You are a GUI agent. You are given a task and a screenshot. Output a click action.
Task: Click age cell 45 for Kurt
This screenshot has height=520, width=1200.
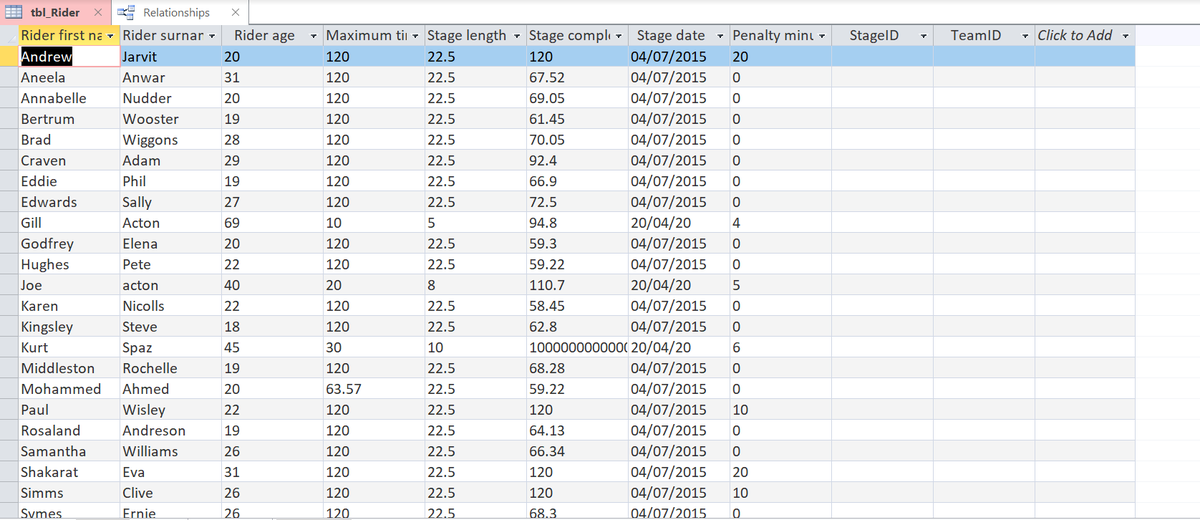click(x=272, y=347)
